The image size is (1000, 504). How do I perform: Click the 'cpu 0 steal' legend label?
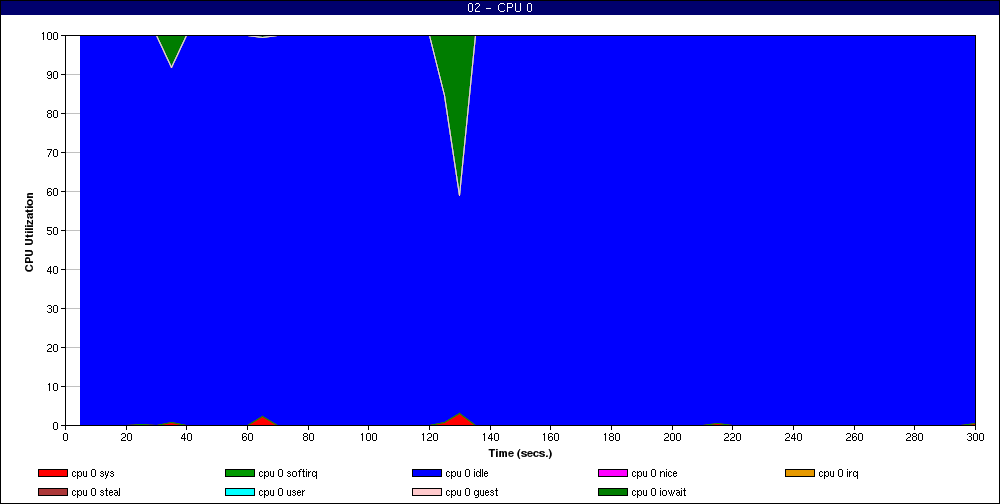96,492
